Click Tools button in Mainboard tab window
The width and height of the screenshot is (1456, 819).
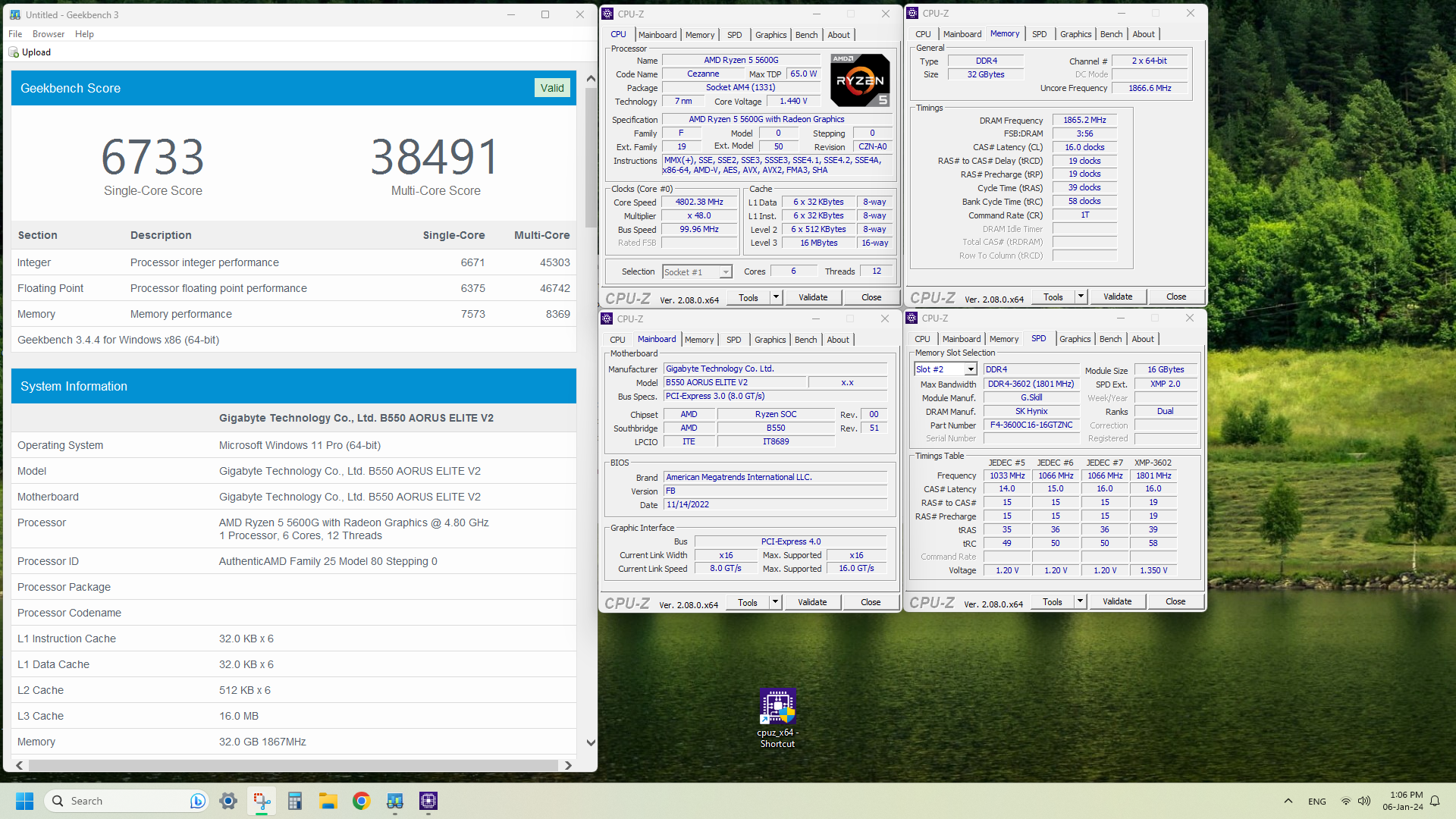[748, 602]
